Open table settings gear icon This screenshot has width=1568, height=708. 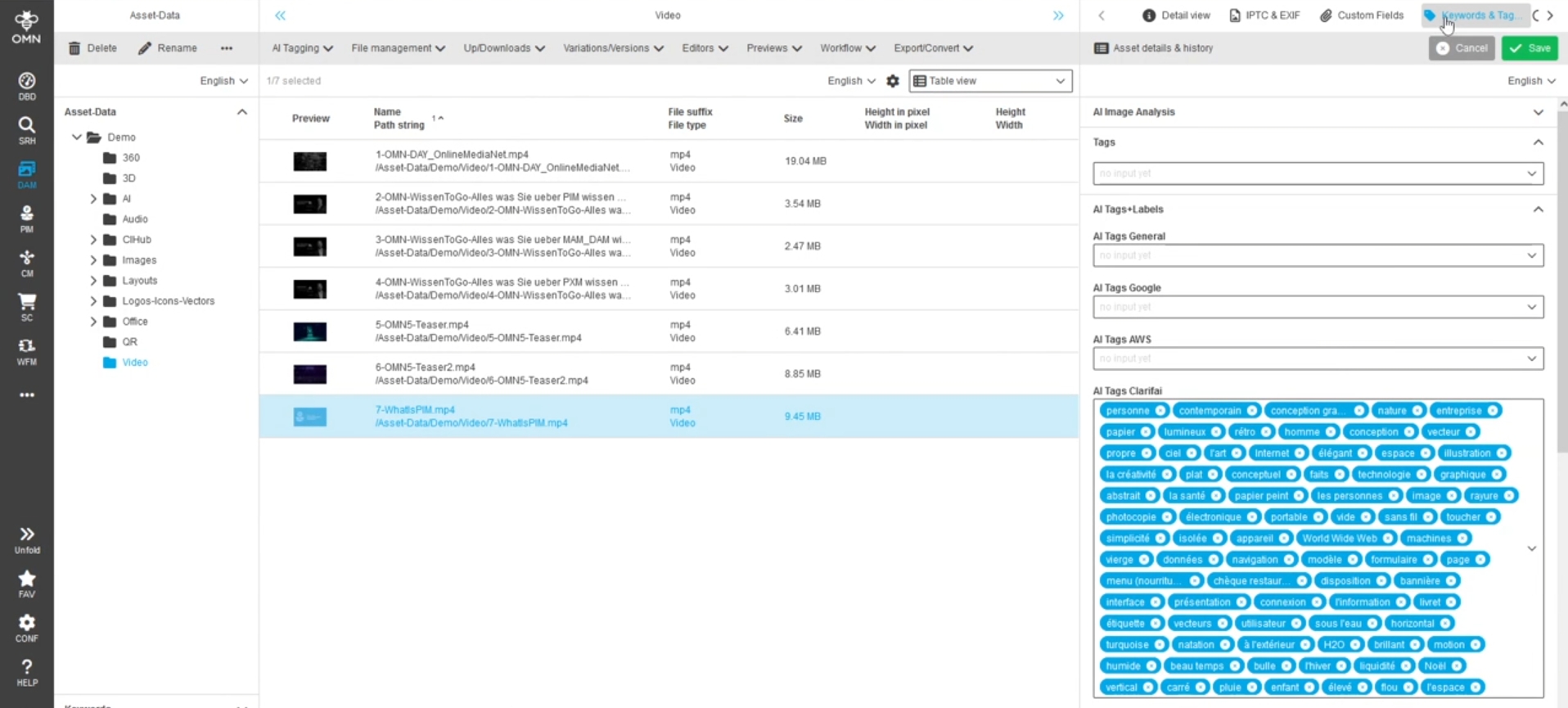893,81
